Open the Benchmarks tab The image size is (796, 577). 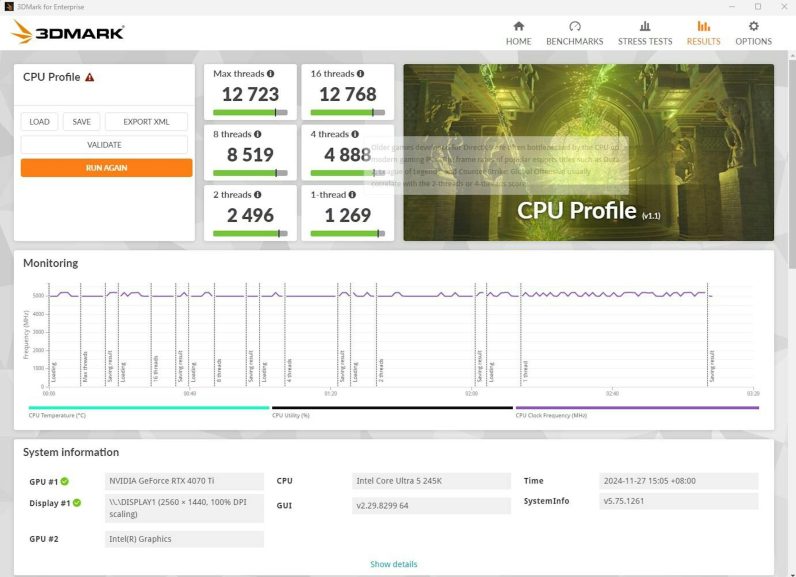click(574, 33)
